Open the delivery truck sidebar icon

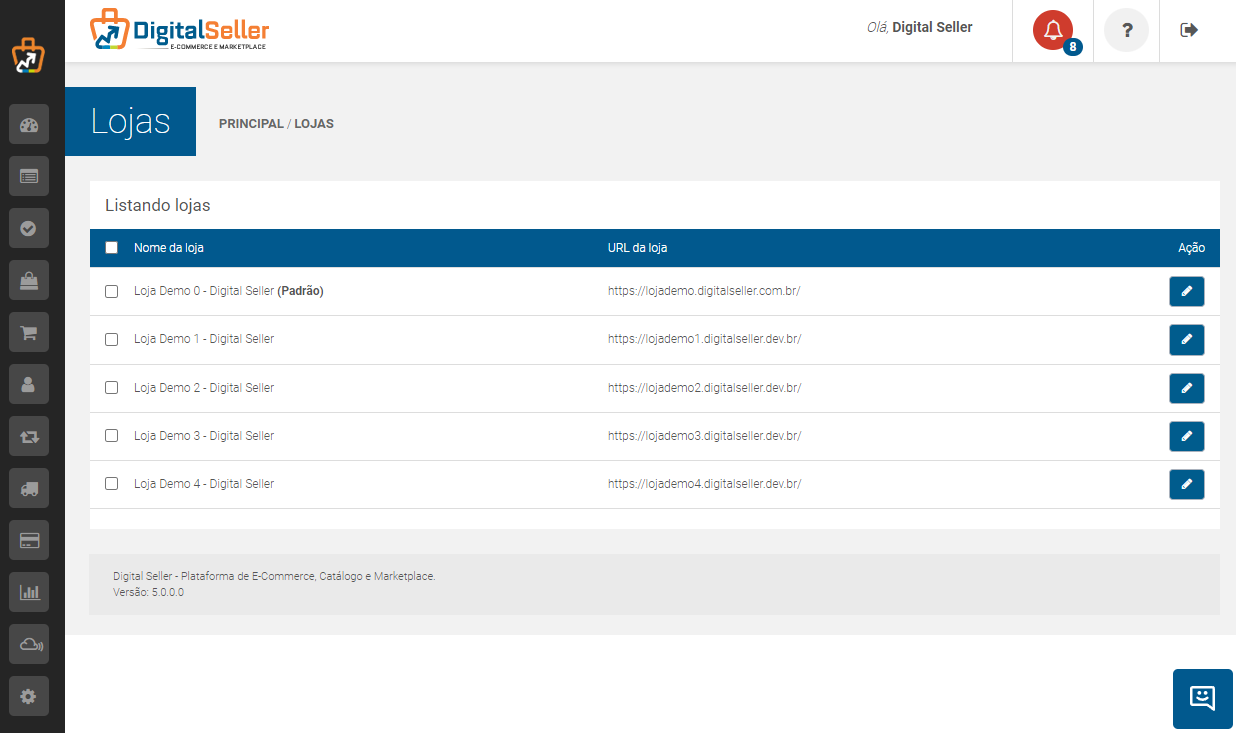tap(28, 488)
